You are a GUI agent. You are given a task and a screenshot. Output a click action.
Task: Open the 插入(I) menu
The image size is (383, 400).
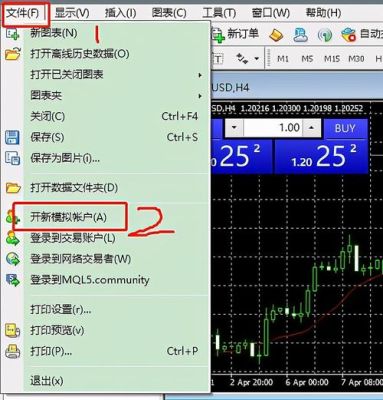[x=120, y=13]
